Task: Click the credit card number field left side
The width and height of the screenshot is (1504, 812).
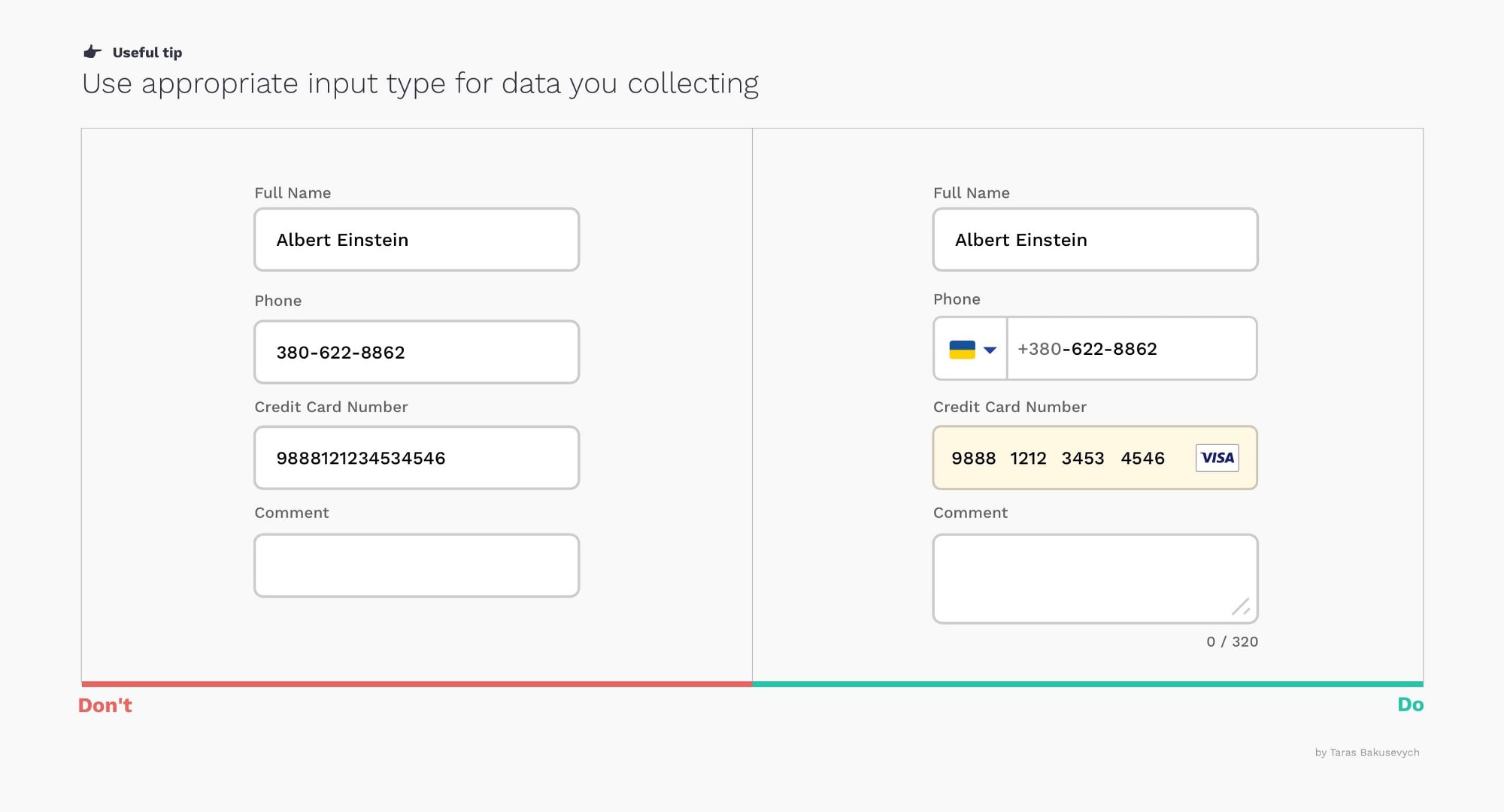Action: point(416,457)
